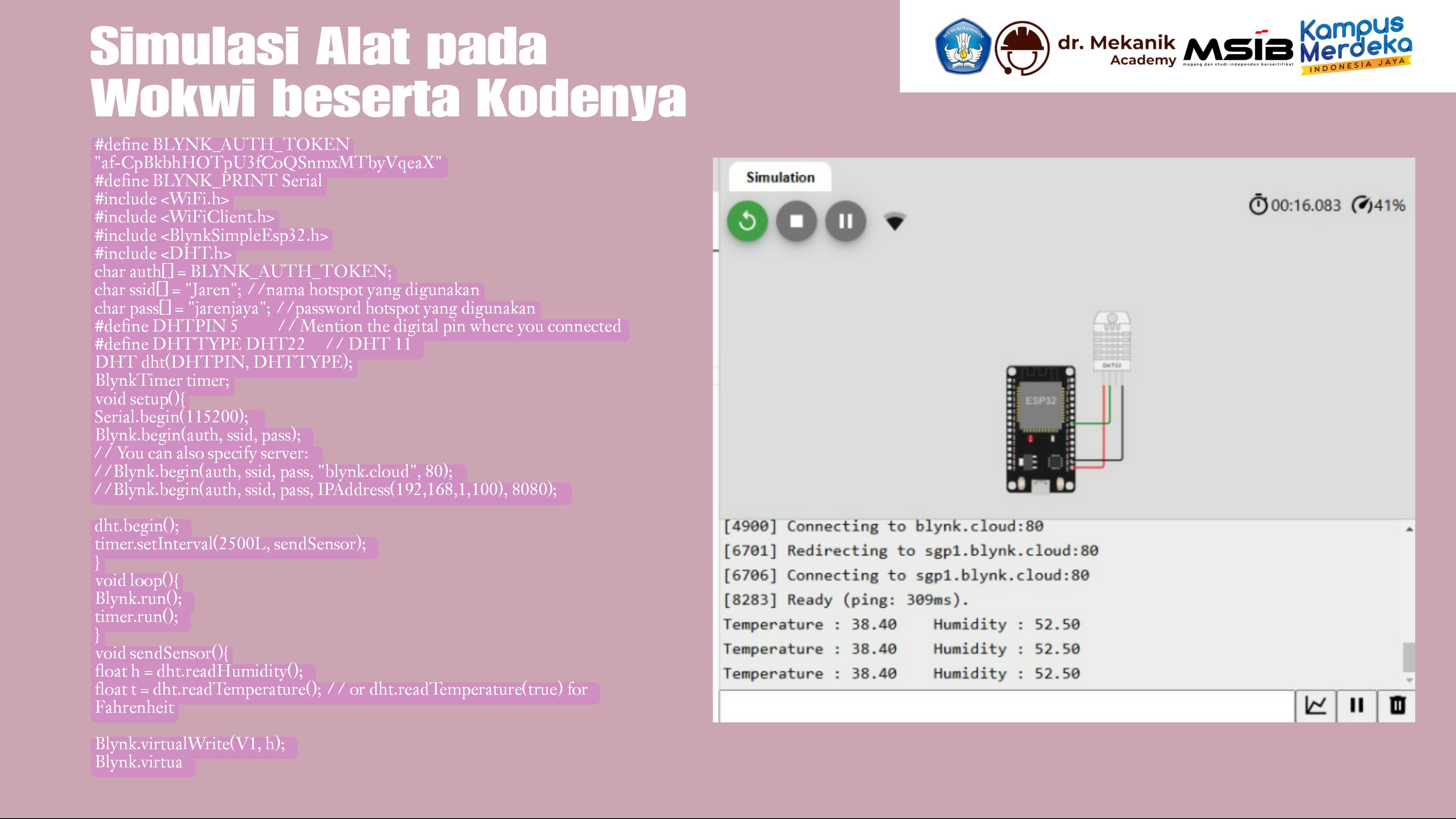Click the Kampus Merdeka logo
This screenshot has width=1456, height=819.
coord(1356,46)
